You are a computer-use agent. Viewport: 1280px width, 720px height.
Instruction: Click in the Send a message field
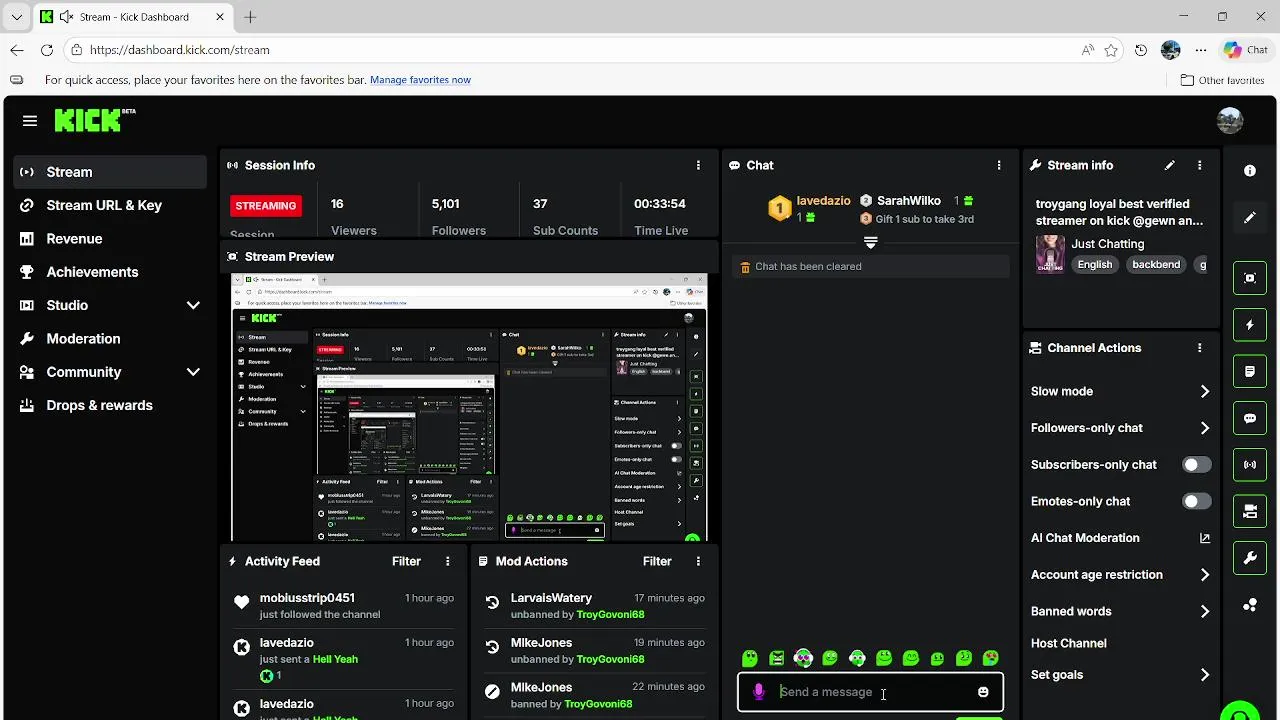tap(870, 692)
